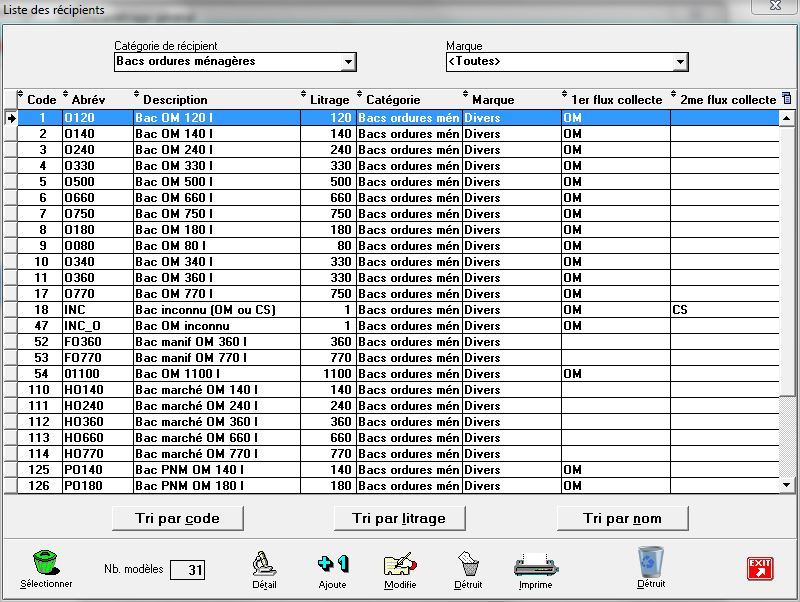Image resolution: width=800 pixels, height=602 pixels.
Task: Click the Nb. modèles count field
Action: click(187, 570)
